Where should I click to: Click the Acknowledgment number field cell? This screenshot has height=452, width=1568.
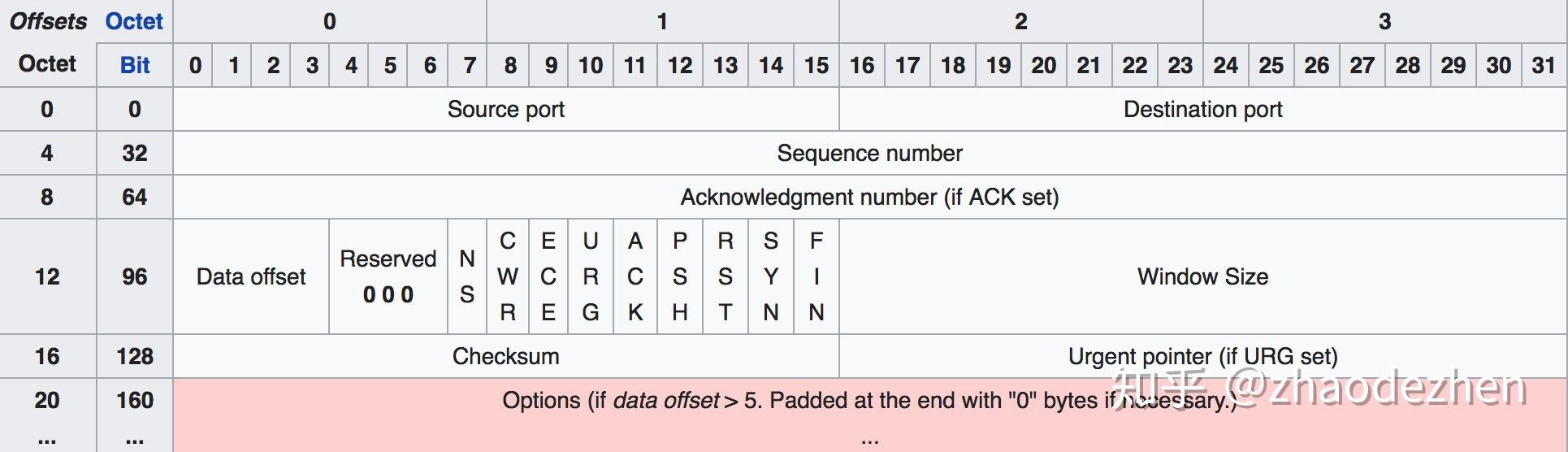pyautogui.click(x=869, y=198)
